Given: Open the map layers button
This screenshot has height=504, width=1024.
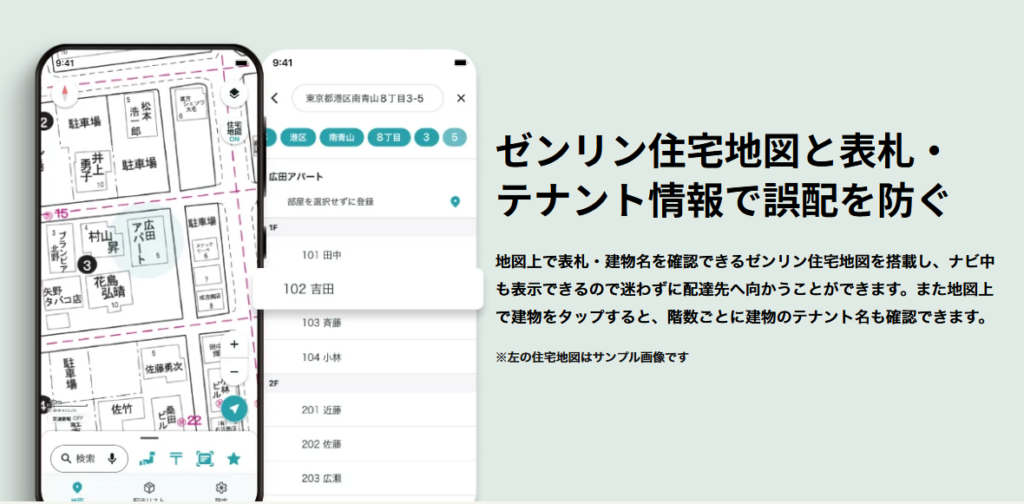Looking at the screenshot, I should 234,93.
